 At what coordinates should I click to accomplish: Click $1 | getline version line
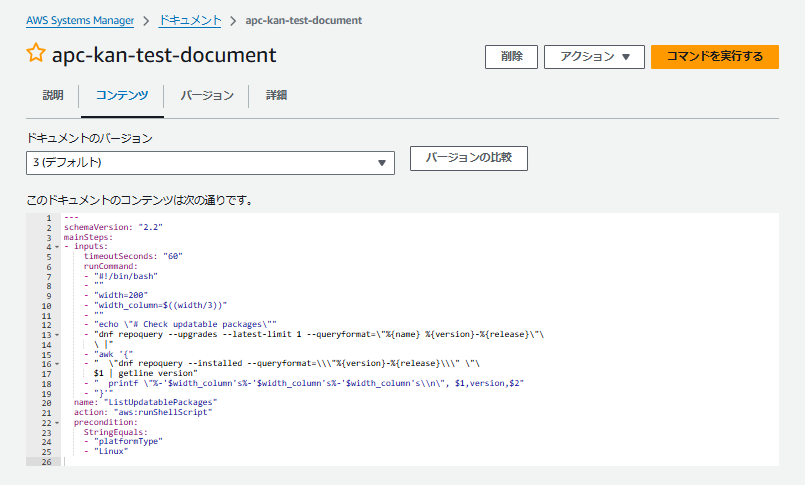click(145, 374)
